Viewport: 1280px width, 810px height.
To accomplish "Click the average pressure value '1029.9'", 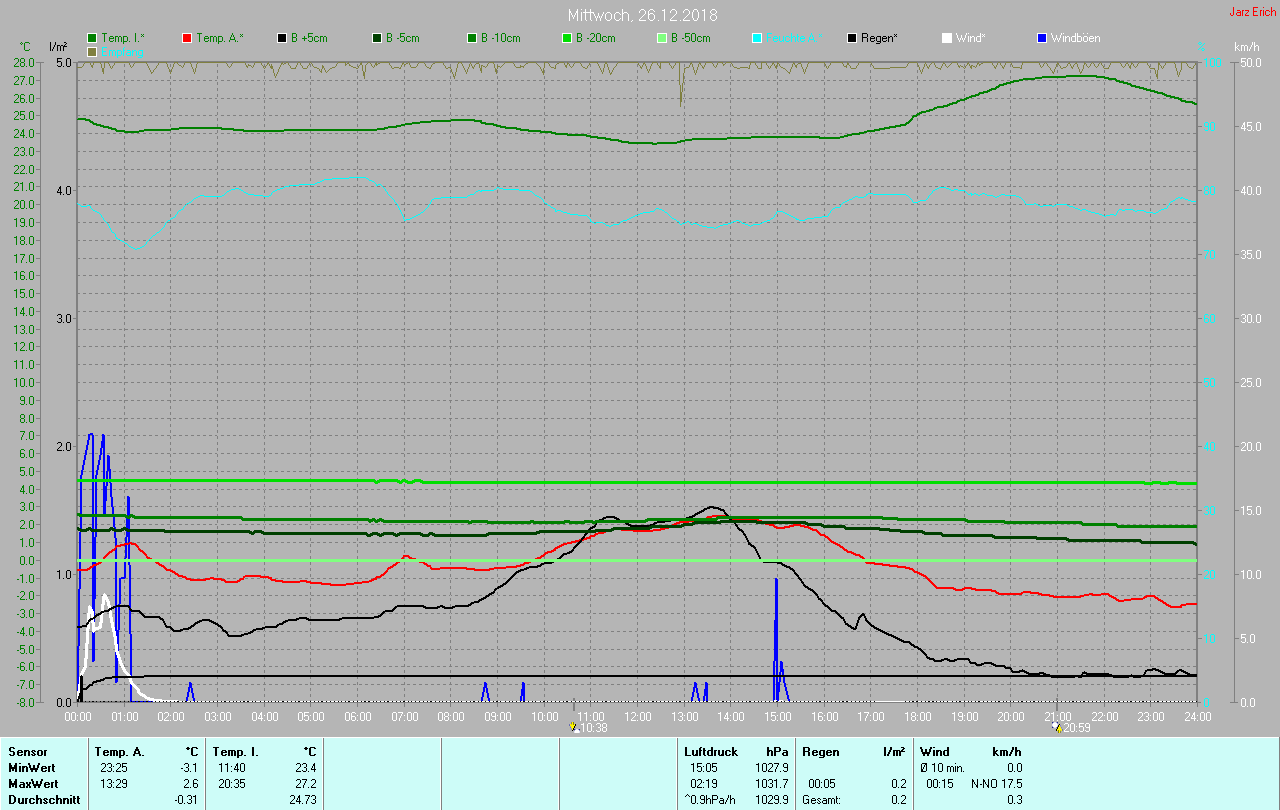I will (x=772, y=800).
